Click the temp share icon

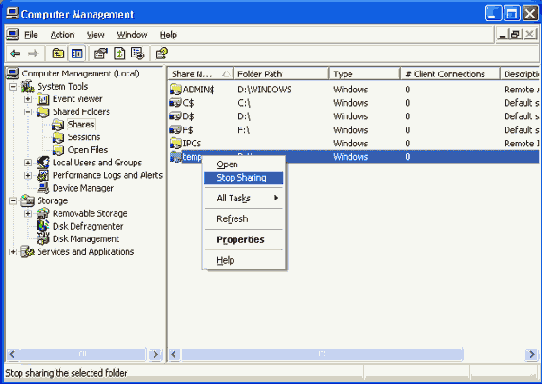176,157
